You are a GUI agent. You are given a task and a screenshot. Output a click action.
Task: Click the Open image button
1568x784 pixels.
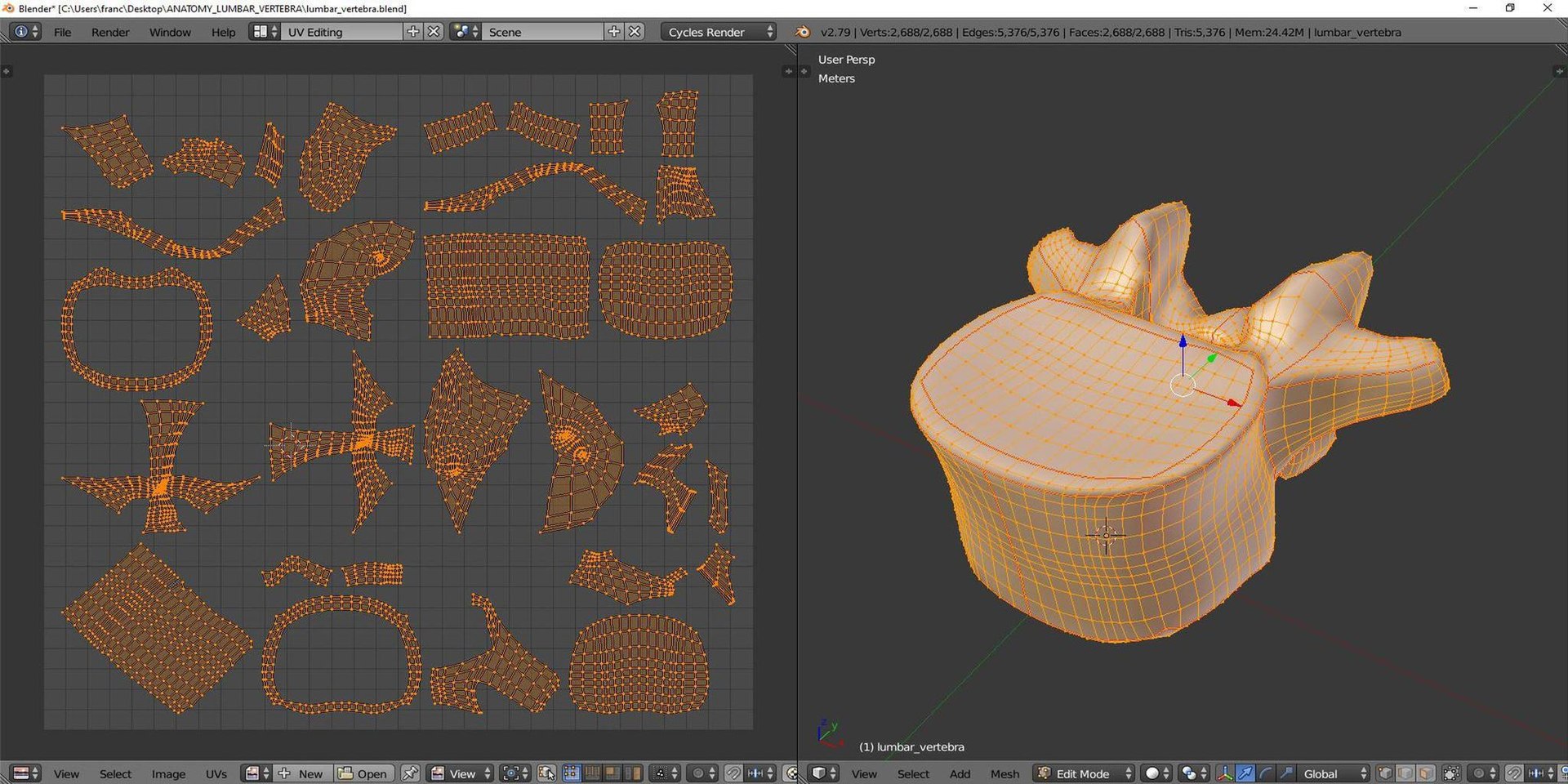click(x=363, y=773)
